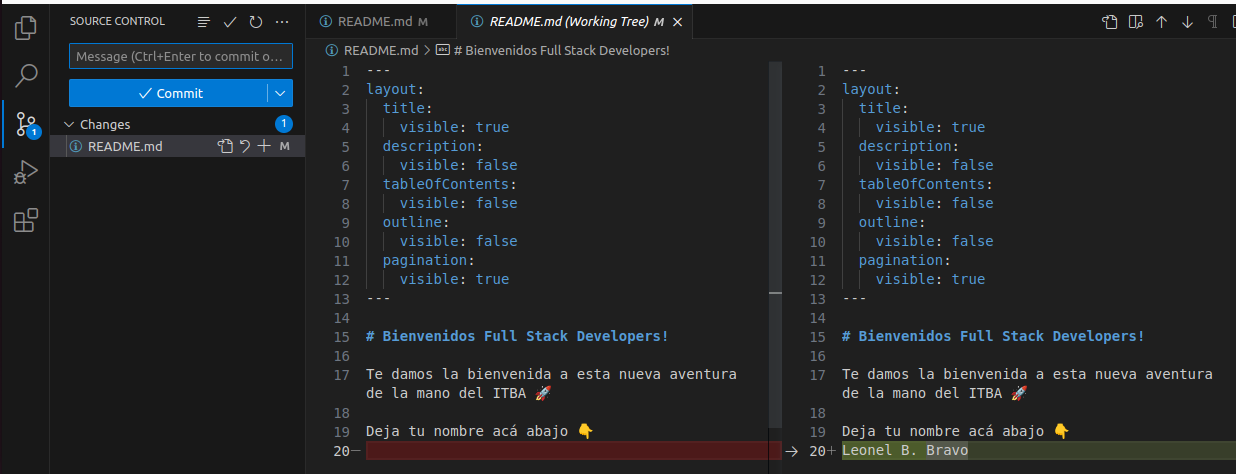Image resolution: width=1236 pixels, height=474 pixels.
Task: Go to next change with down arrow
Action: click(x=1187, y=22)
